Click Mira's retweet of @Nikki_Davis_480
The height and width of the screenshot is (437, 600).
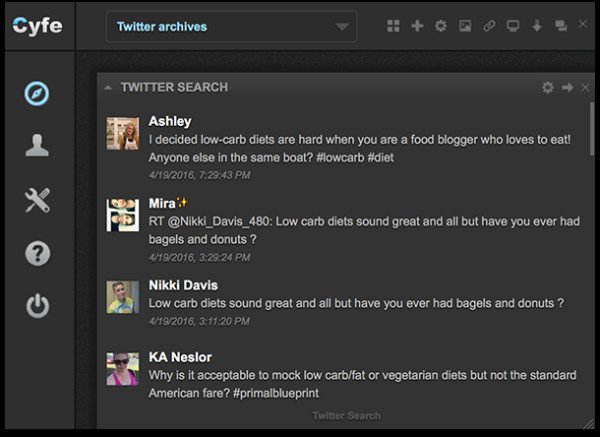[364, 230]
